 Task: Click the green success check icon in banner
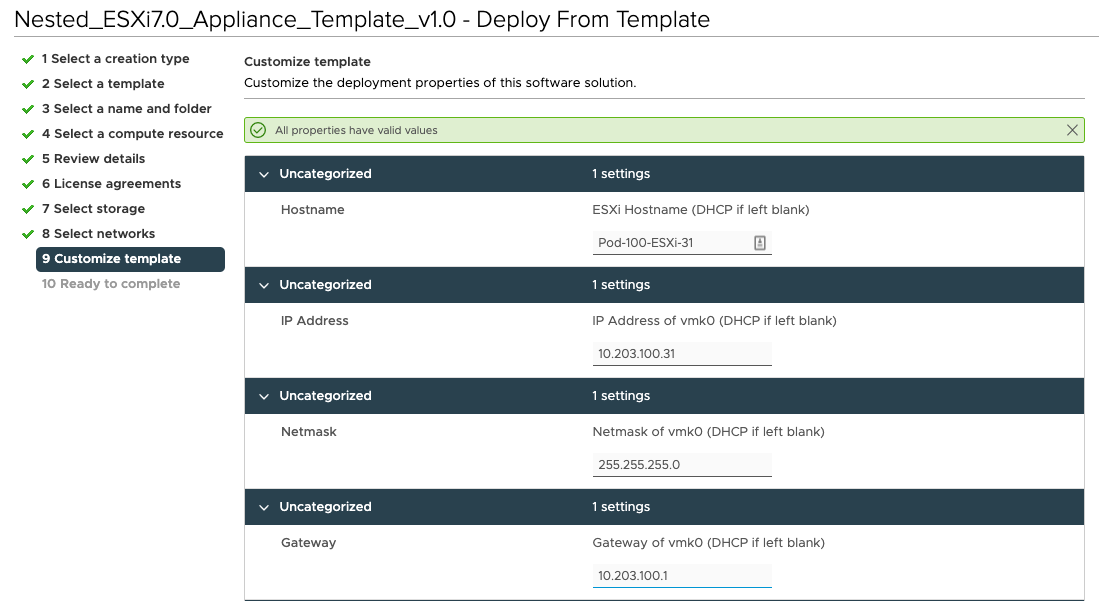tap(258, 130)
